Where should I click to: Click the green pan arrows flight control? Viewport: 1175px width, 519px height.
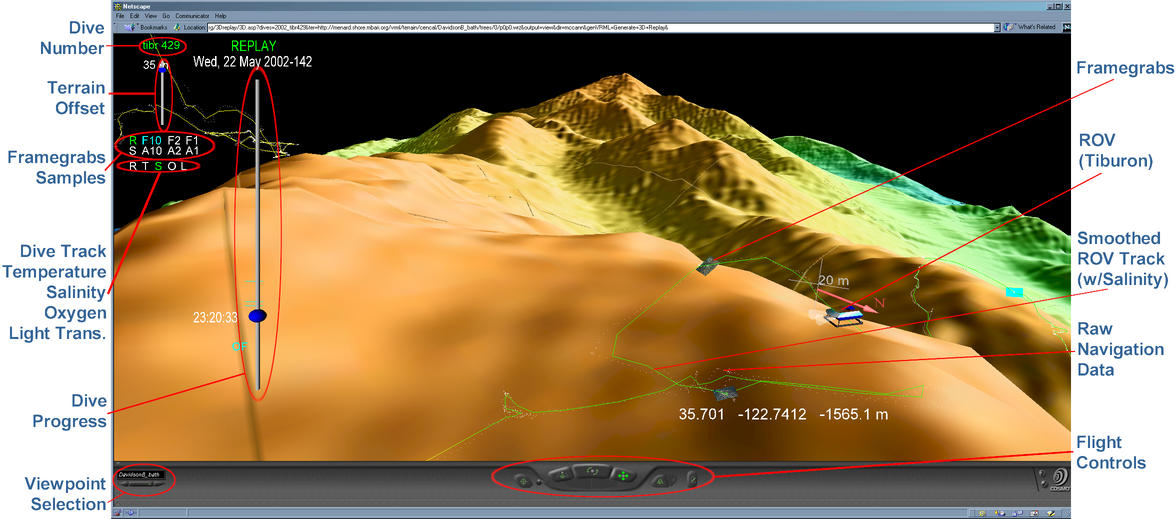click(624, 477)
